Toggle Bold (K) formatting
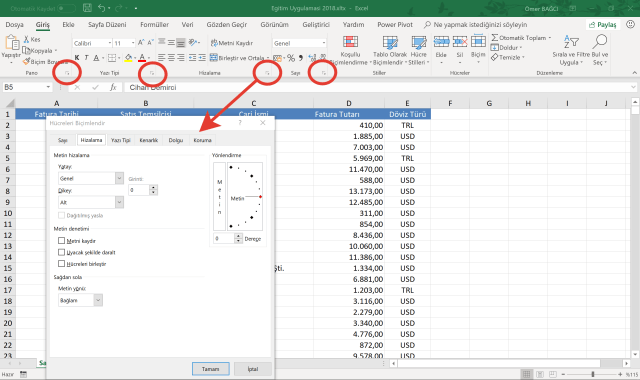This screenshot has height=380, width=640. (77, 58)
